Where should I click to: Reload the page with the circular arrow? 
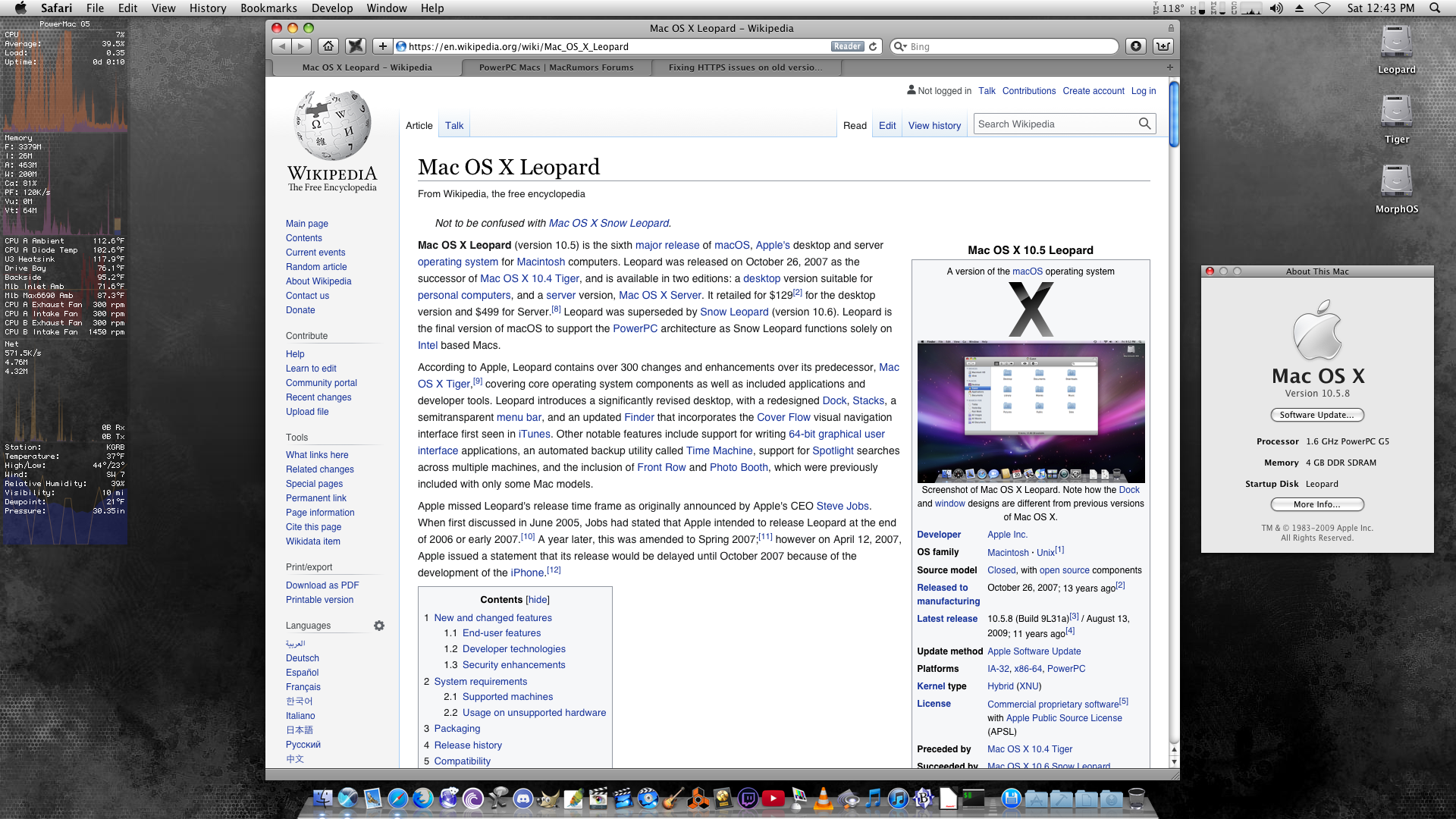[873, 46]
